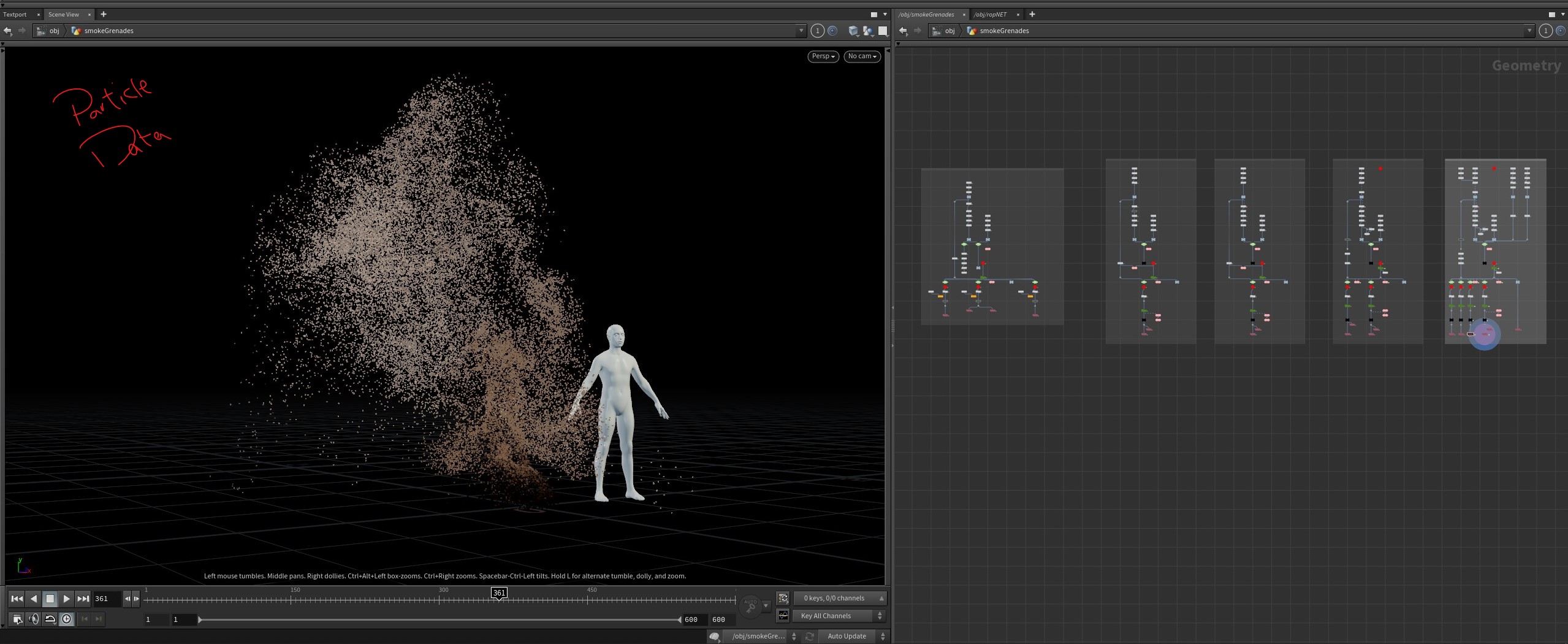Add a new tab next to /obj/ropNET

pyautogui.click(x=1032, y=14)
